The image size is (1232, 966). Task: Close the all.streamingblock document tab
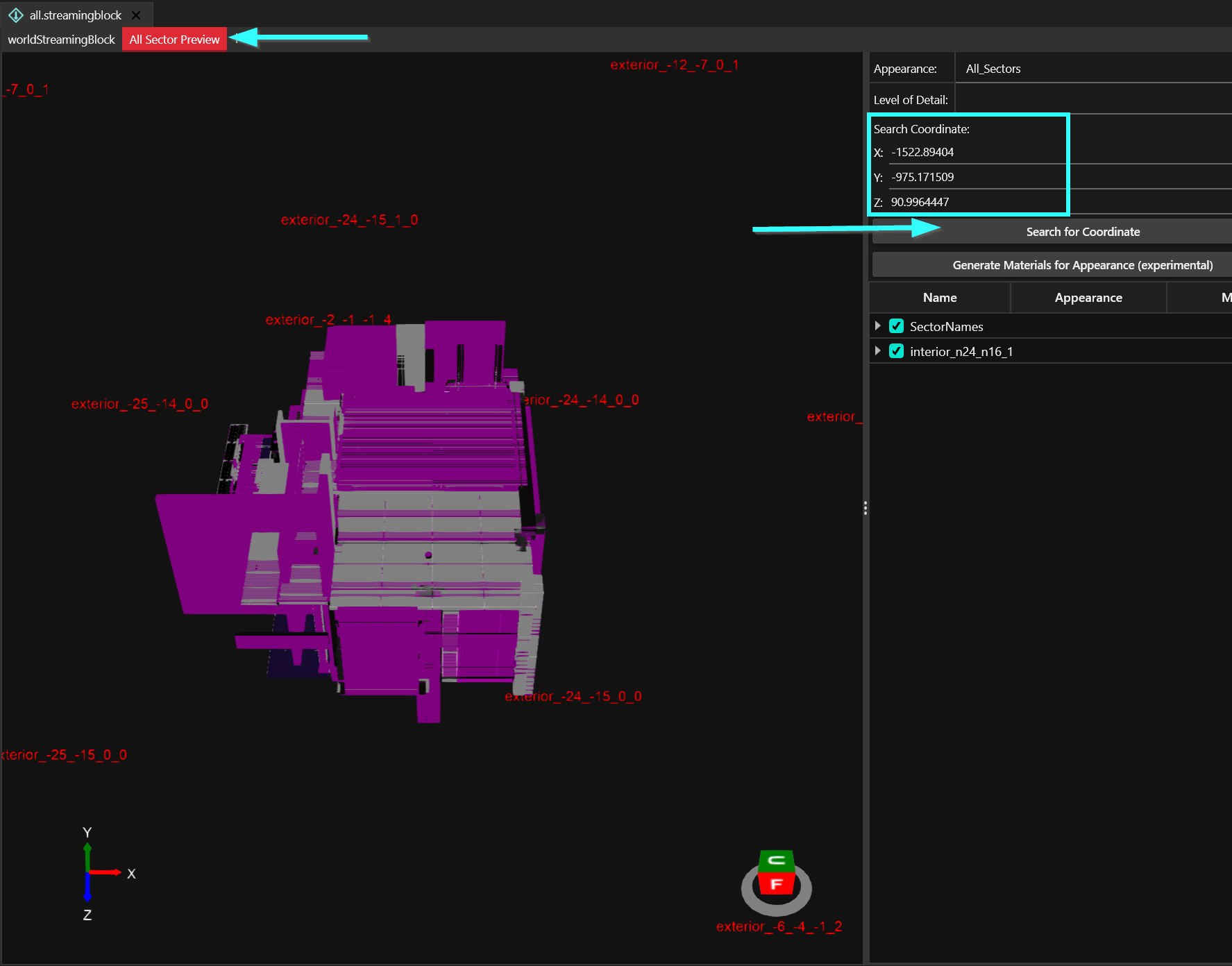pyautogui.click(x=136, y=15)
